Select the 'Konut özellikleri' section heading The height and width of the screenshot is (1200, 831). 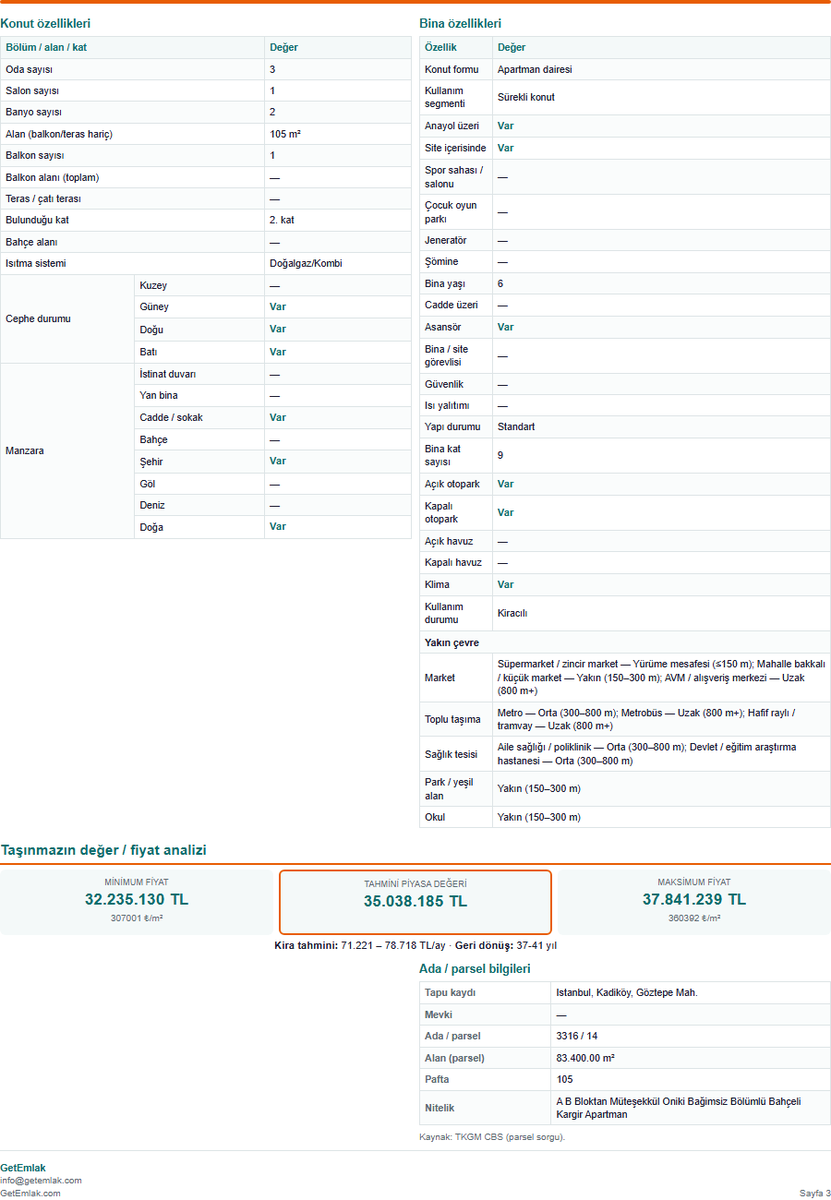pos(47,22)
